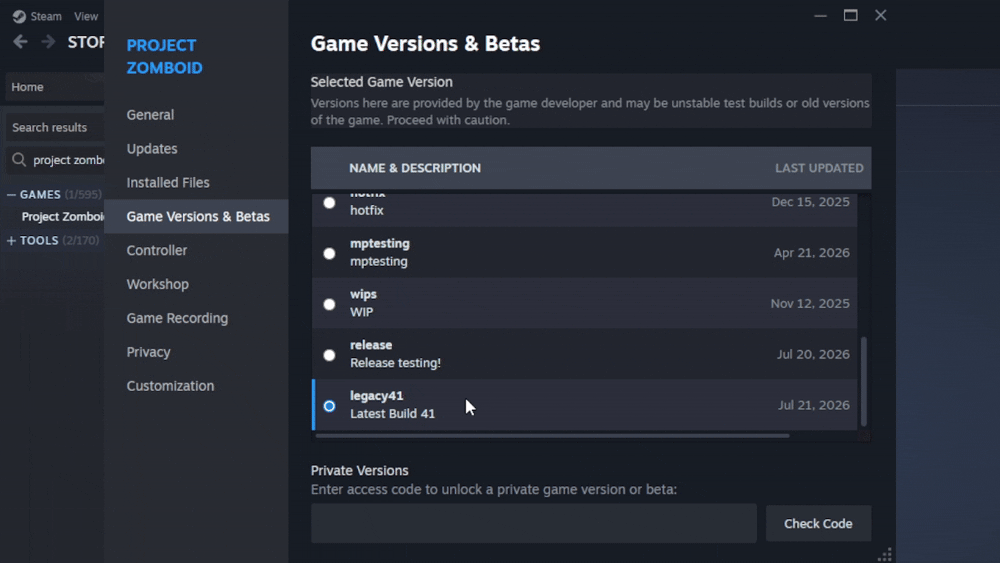
Task: Expand the TOOLS category
Action: 11,240
